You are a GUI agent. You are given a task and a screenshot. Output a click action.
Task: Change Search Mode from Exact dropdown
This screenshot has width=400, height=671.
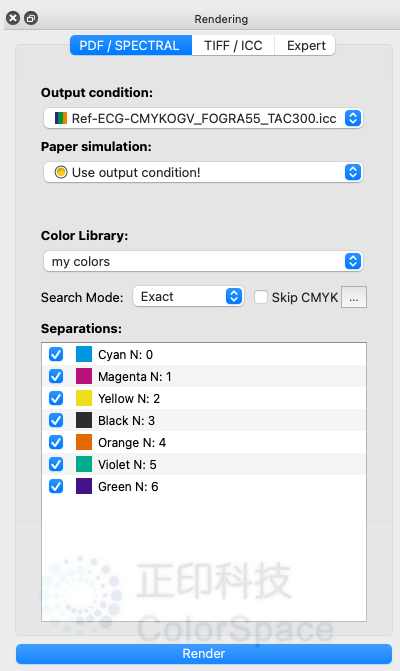(188, 297)
